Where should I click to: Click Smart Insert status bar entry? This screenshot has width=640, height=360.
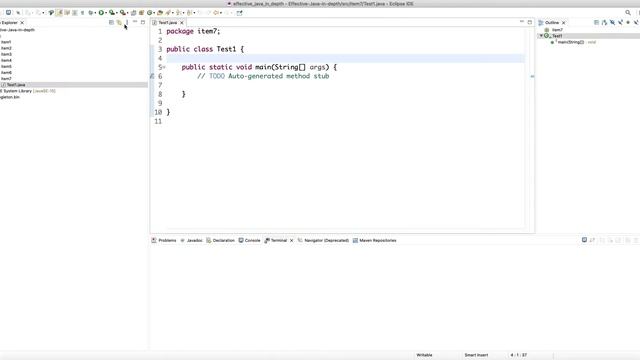pyautogui.click(x=476, y=355)
